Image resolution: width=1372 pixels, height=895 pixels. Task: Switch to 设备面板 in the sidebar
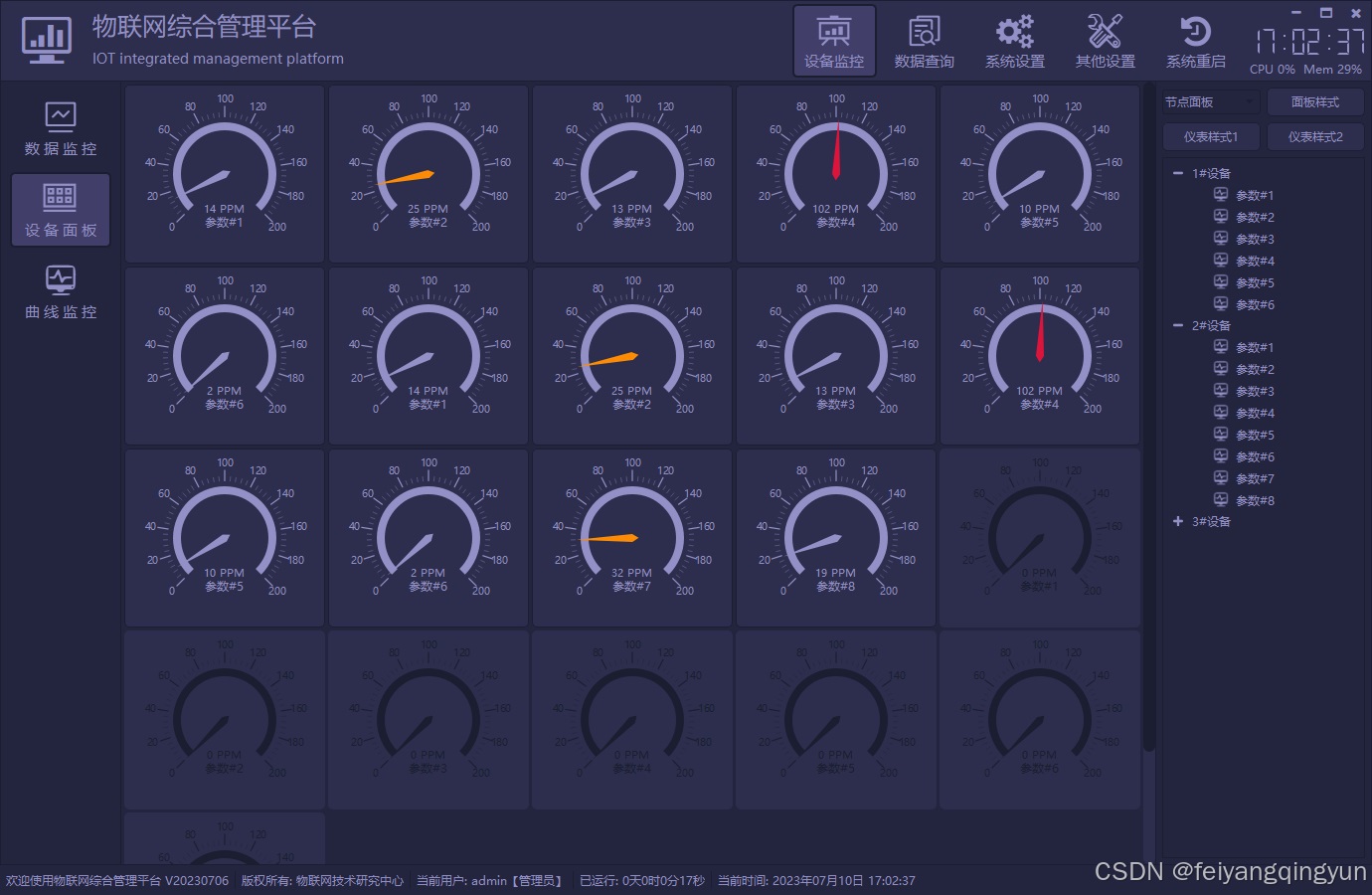[x=61, y=210]
